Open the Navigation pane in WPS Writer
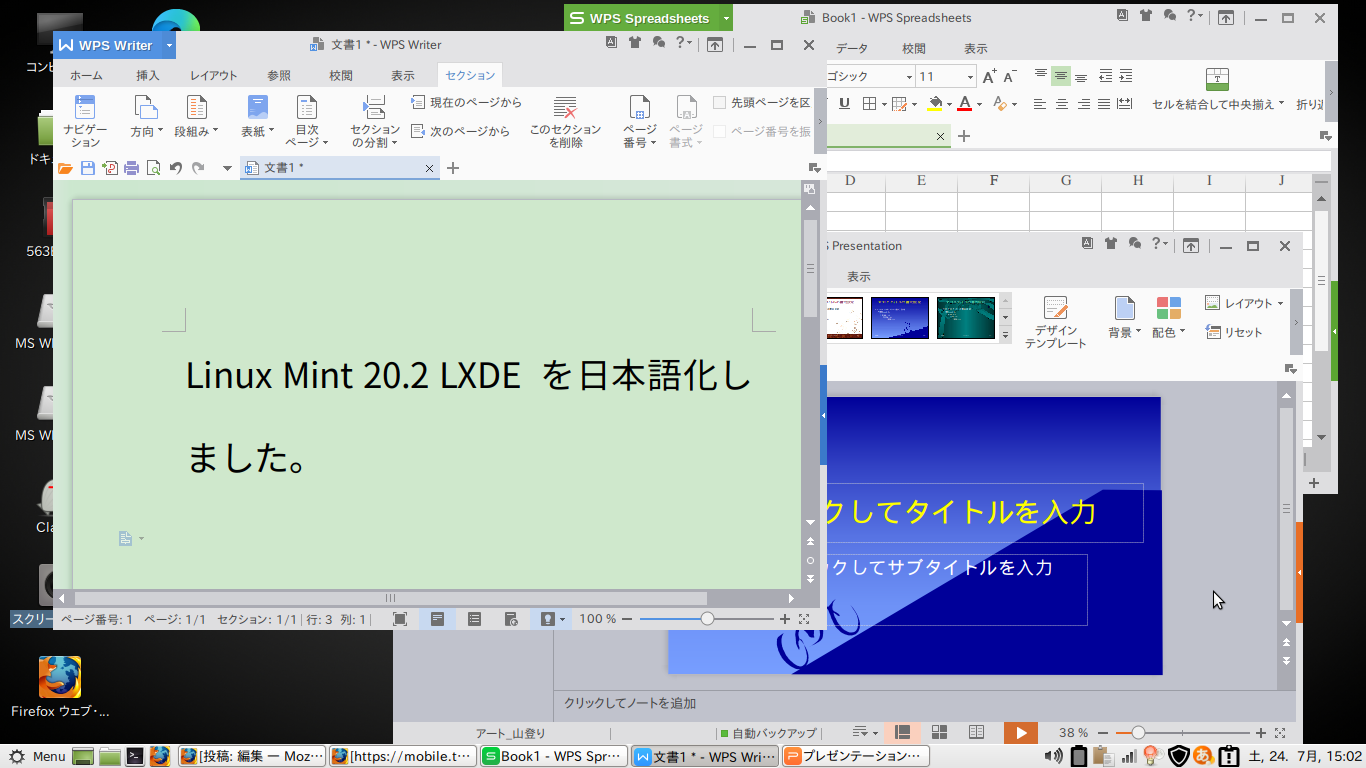 [85, 121]
